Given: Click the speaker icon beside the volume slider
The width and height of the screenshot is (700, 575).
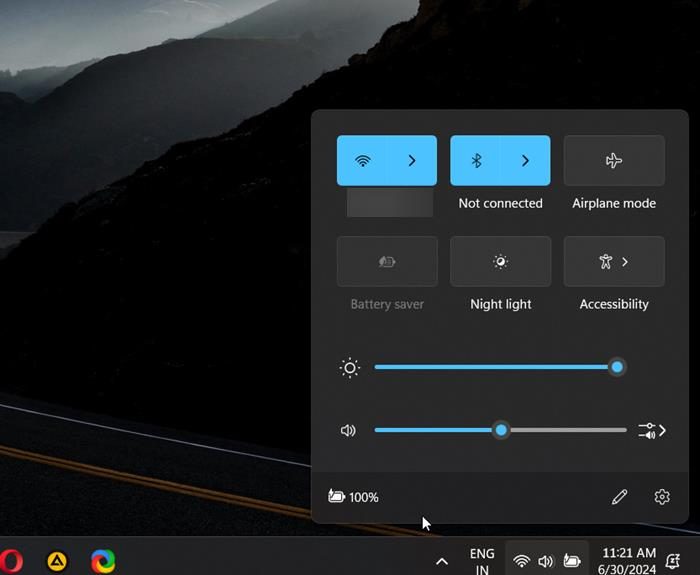Looking at the screenshot, I should coord(348,431).
